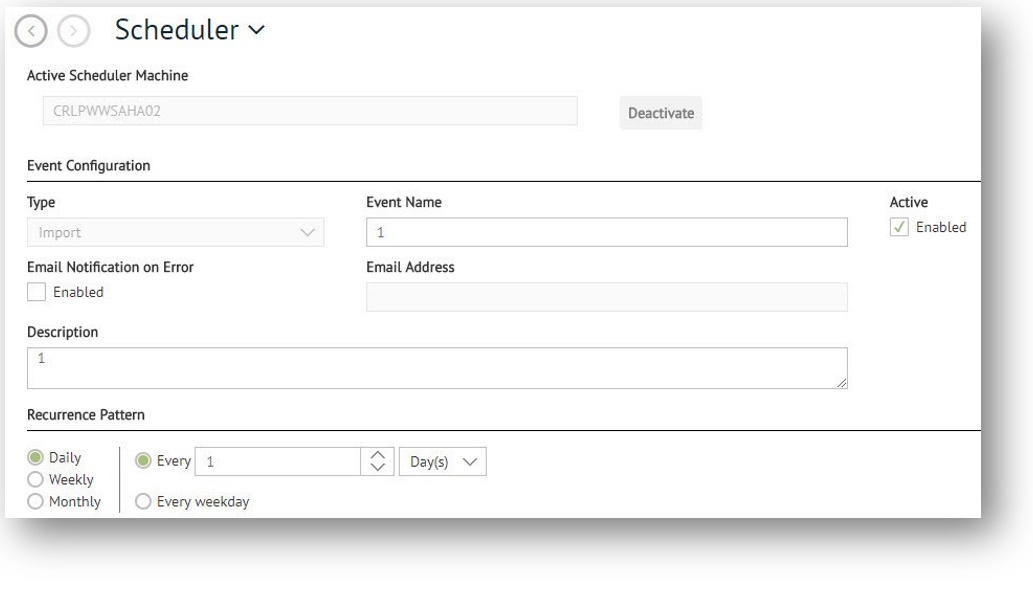Screen dimensions: 1033x591
Task: Decrease the interval with down arrow
Action: [x=377, y=467]
